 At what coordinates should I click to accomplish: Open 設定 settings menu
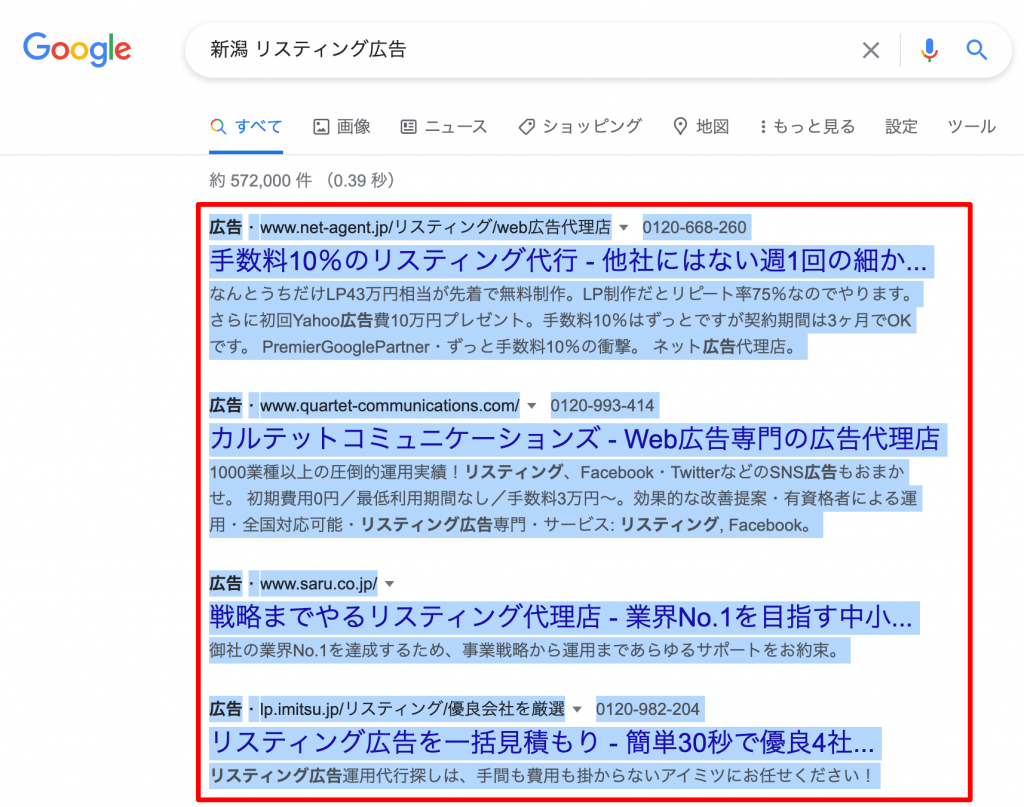tap(901, 126)
